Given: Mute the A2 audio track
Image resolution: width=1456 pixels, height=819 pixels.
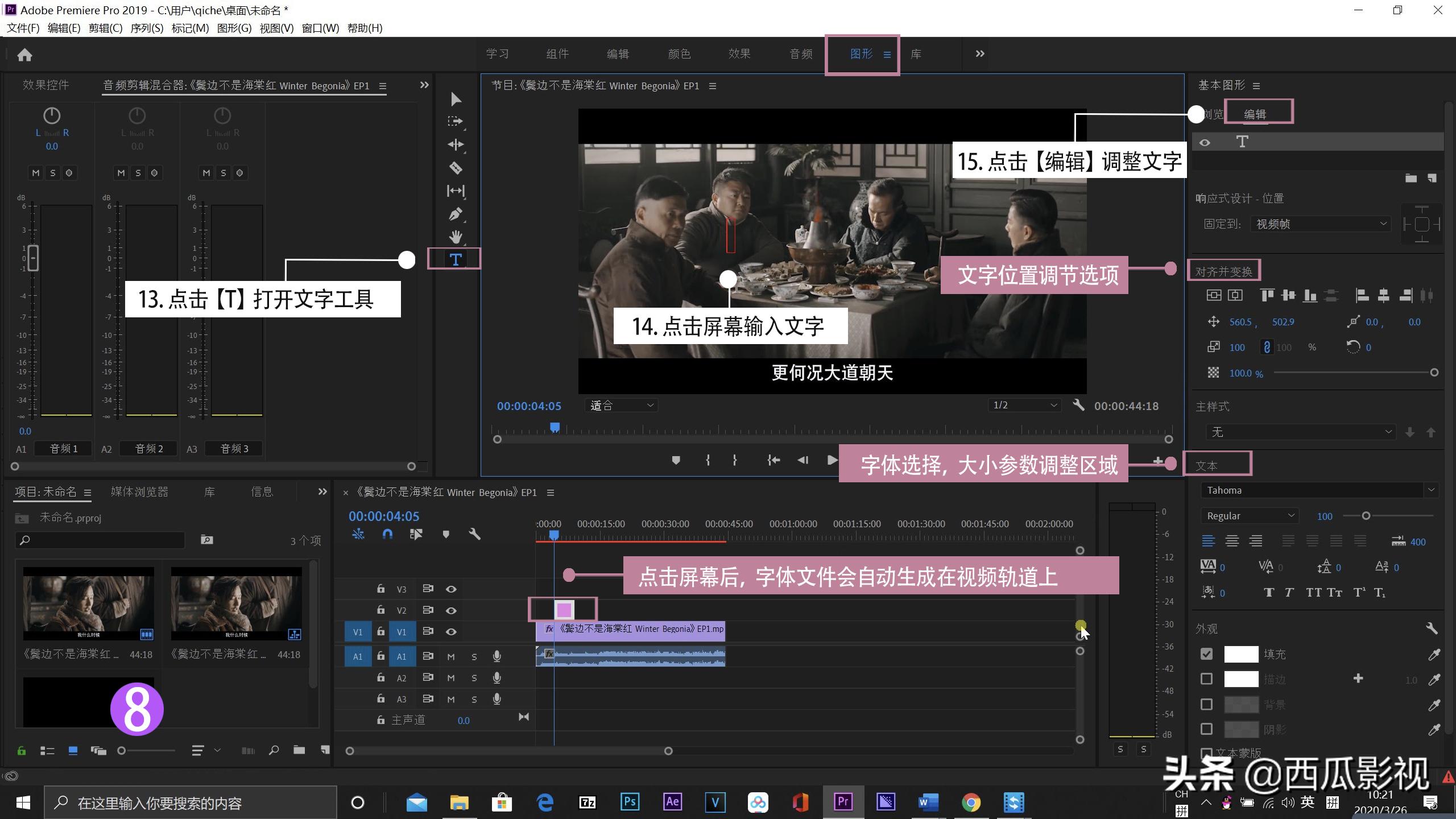Looking at the screenshot, I should click(451, 677).
